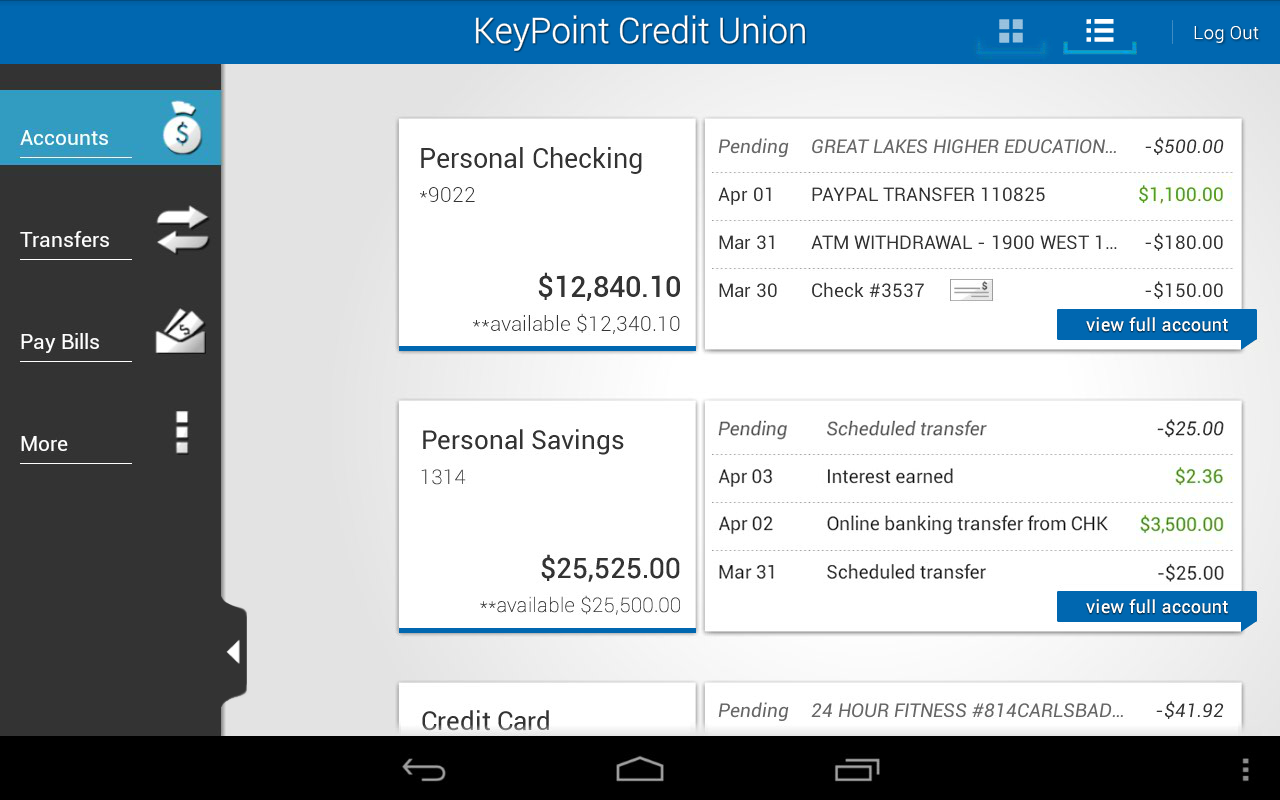The image size is (1280, 800).
Task: View full account for Personal Checking
Action: pos(1156,325)
